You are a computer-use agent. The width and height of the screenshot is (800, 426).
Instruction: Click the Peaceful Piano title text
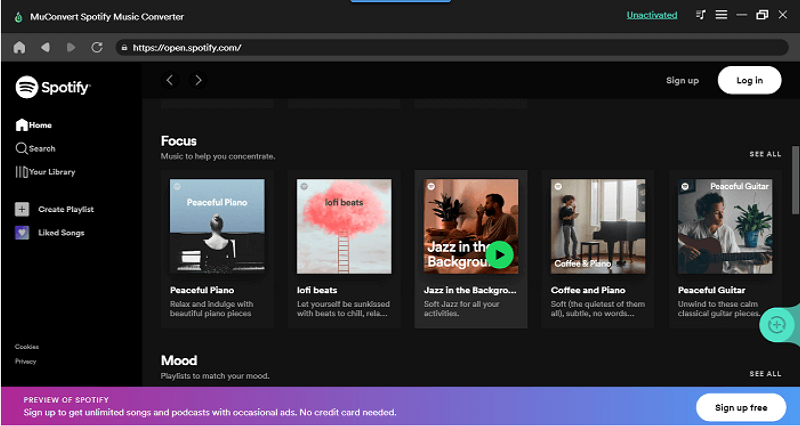tap(202, 290)
